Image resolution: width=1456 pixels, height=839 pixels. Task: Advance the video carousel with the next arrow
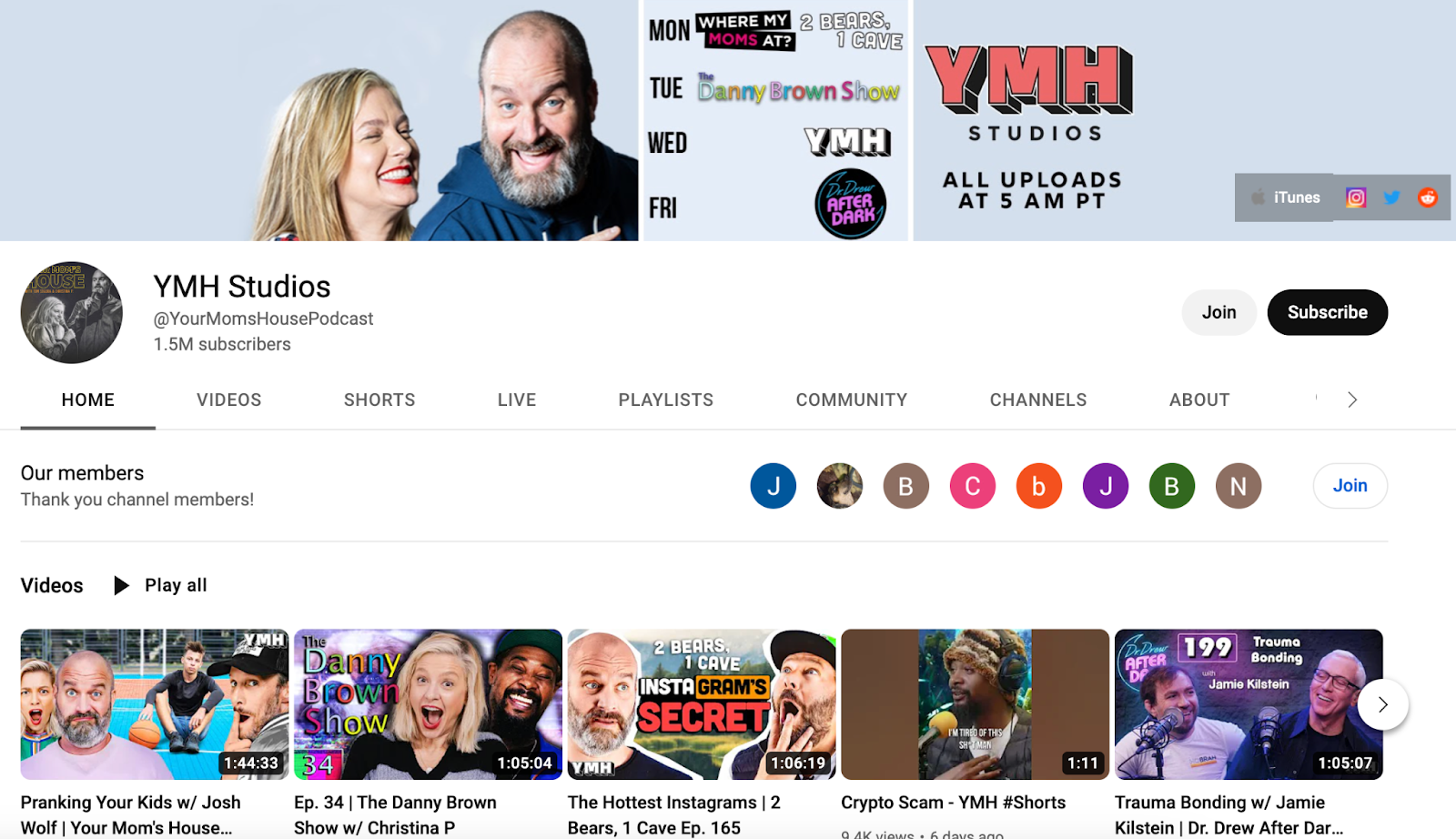pyautogui.click(x=1383, y=704)
